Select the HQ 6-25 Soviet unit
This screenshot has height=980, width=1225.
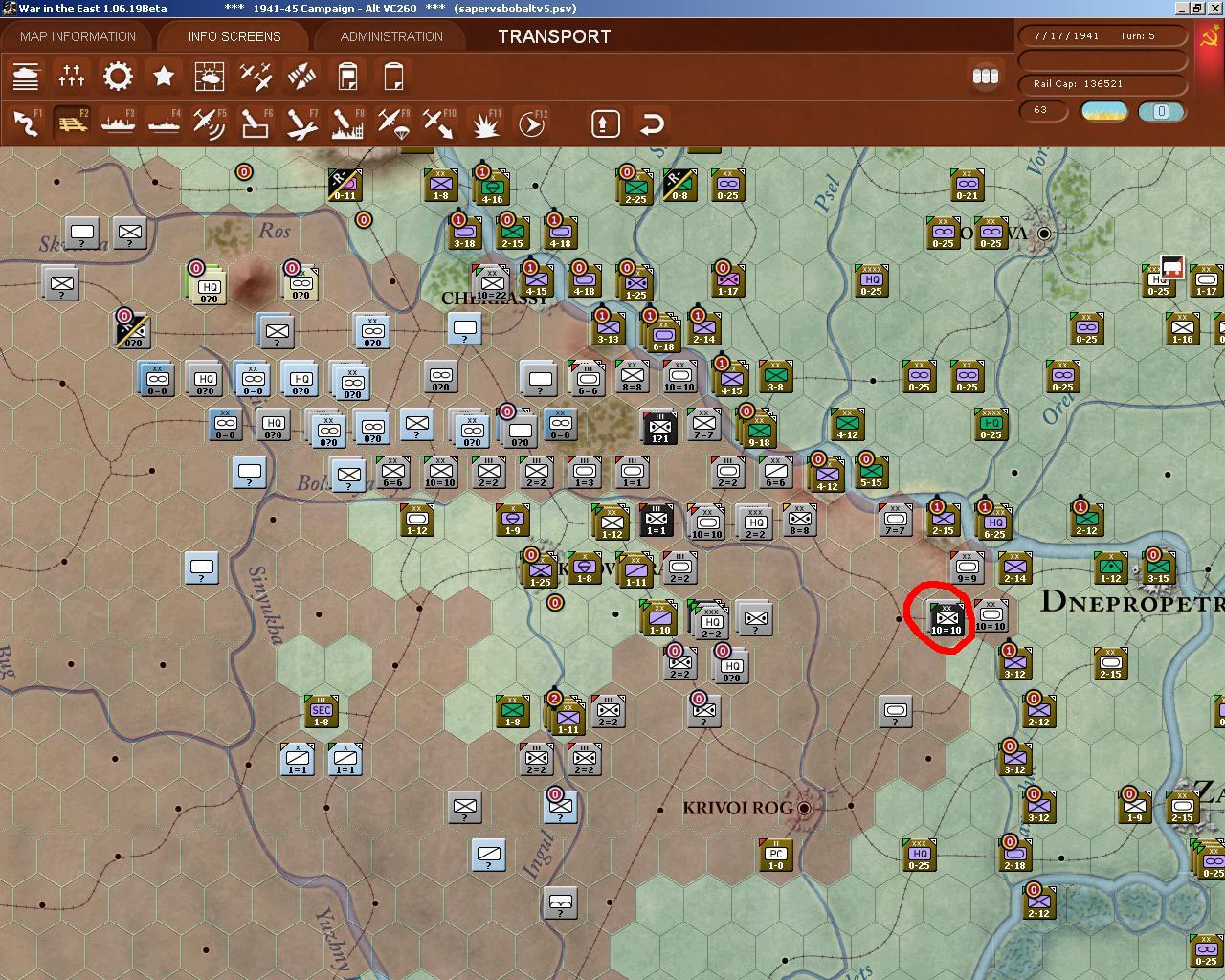coord(993,523)
